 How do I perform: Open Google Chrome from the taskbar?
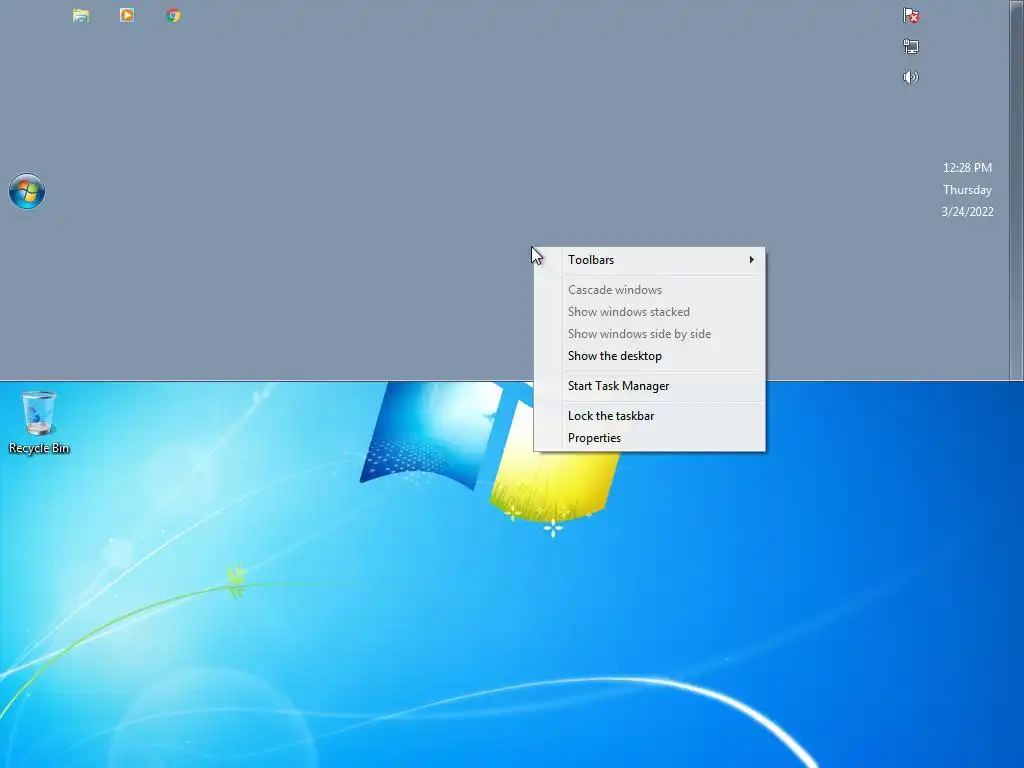(173, 16)
